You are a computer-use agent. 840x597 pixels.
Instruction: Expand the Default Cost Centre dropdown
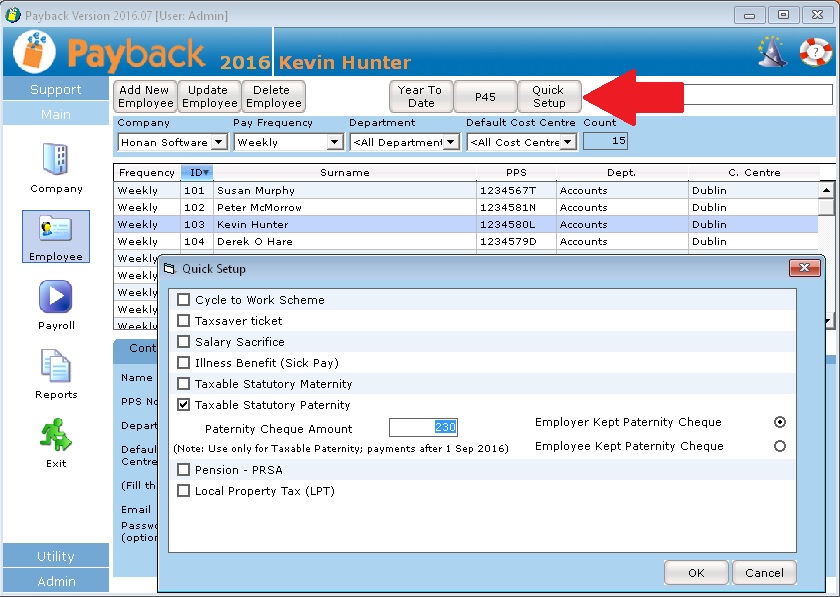568,143
